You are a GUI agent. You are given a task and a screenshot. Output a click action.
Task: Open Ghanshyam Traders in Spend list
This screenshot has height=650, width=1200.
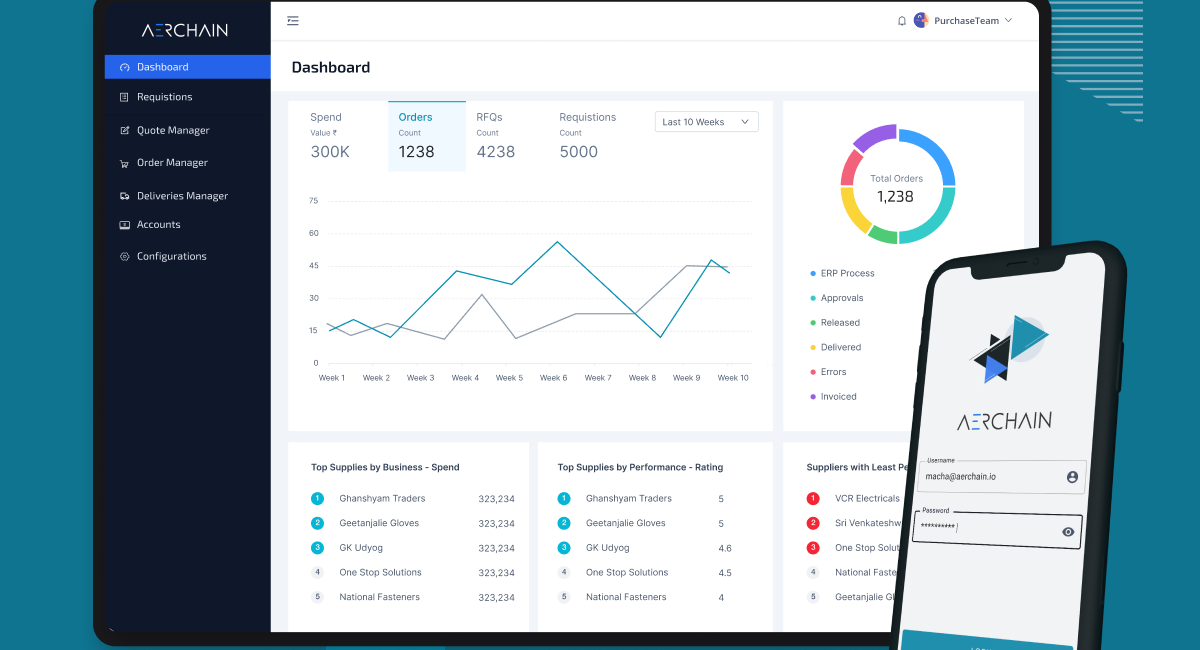tap(382, 498)
